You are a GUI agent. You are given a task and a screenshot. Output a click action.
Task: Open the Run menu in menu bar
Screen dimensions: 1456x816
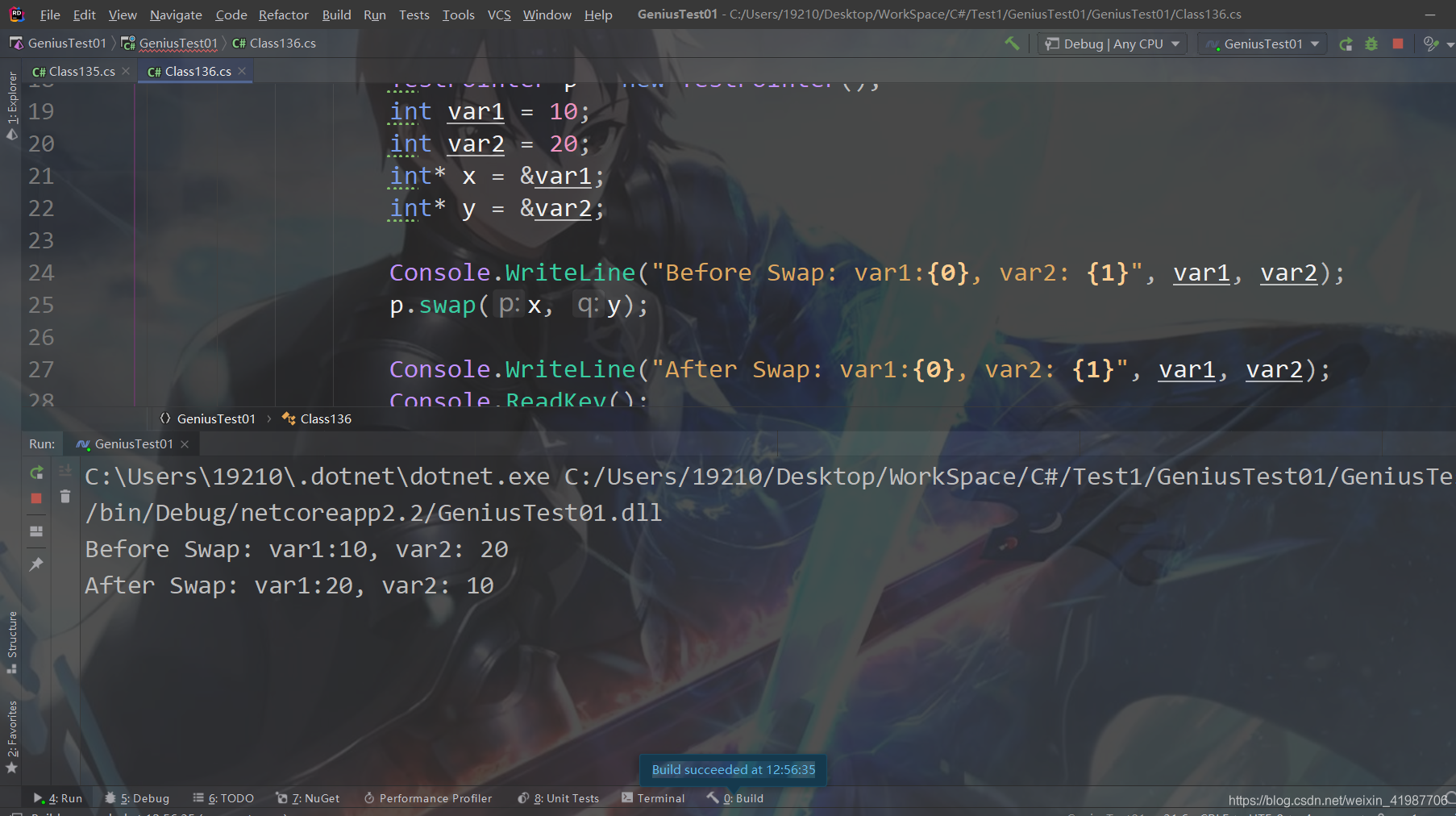tap(375, 15)
